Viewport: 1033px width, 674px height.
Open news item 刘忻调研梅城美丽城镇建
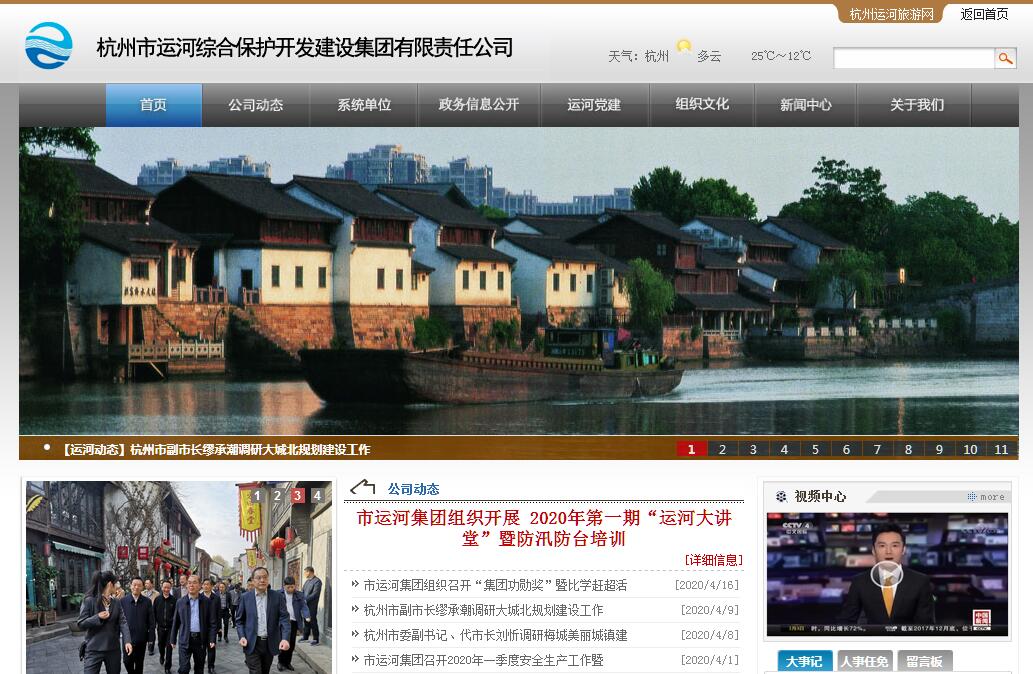coord(495,635)
